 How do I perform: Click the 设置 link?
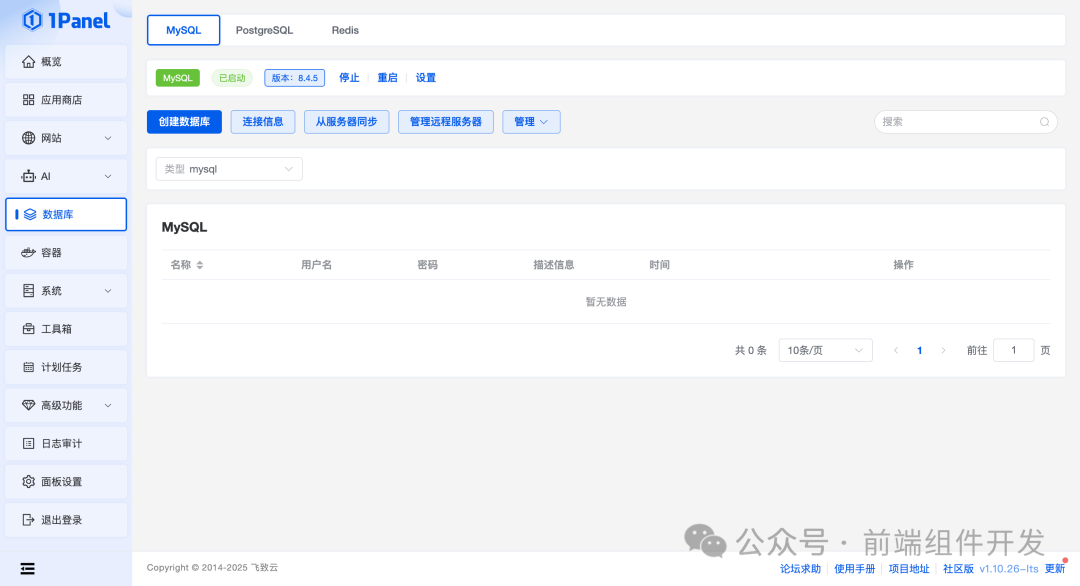point(426,78)
